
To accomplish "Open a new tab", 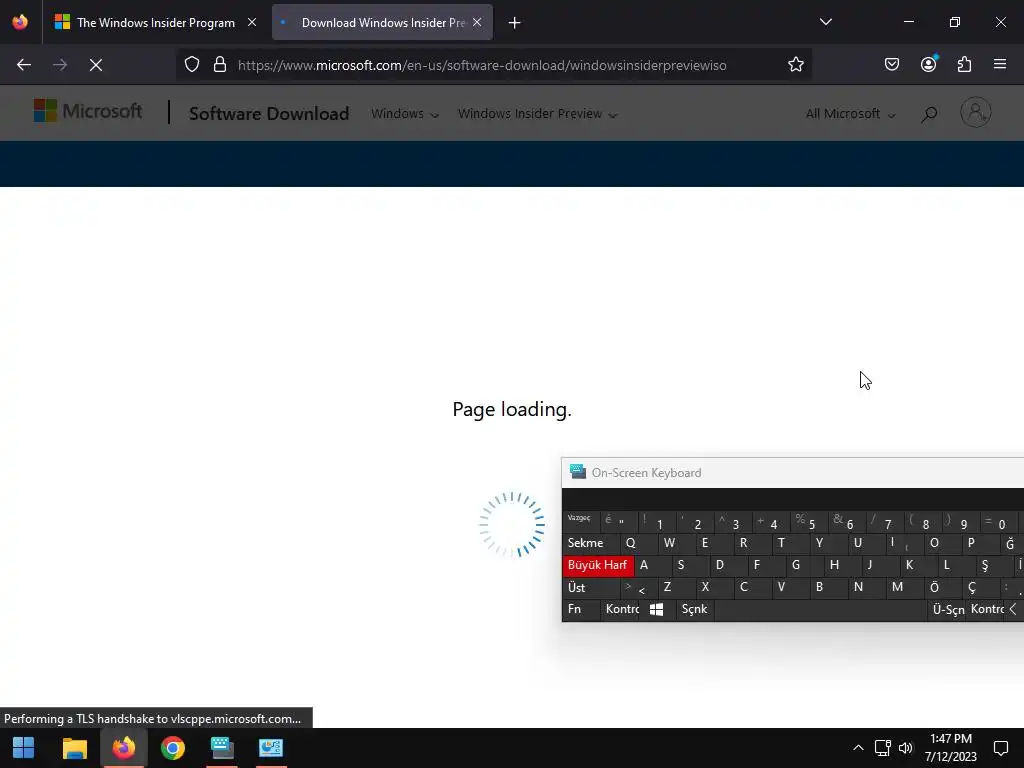I will click(515, 23).
